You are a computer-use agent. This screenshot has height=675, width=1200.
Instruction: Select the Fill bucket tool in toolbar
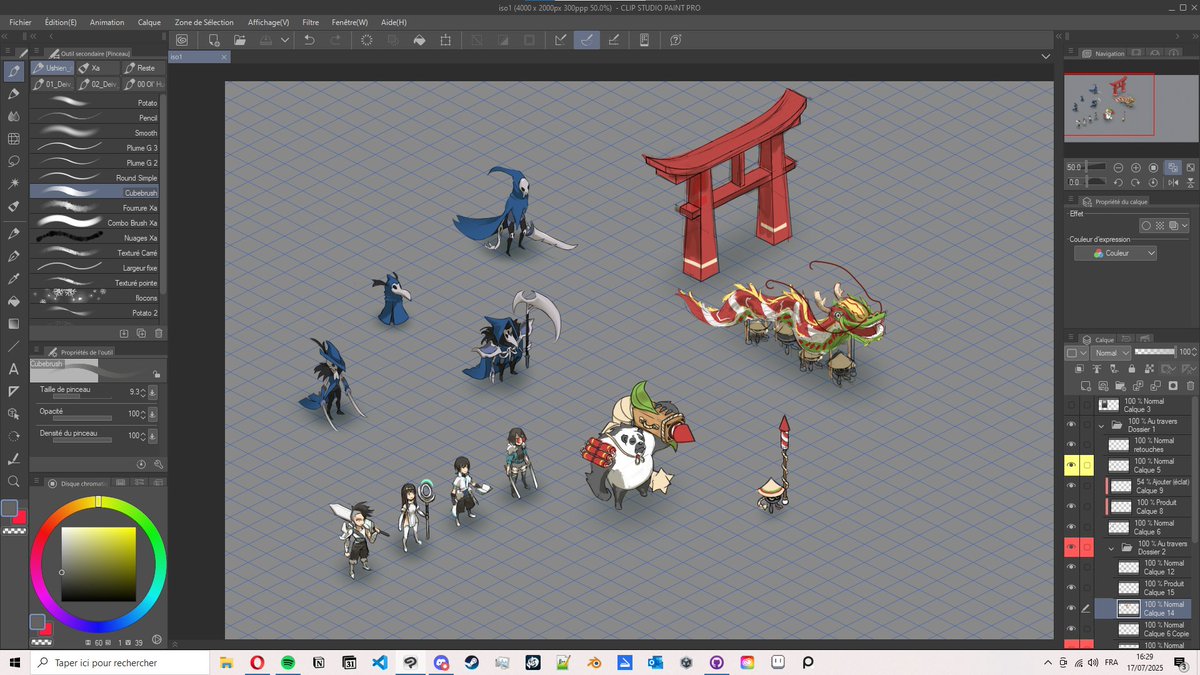pyautogui.click(x=14, y=301)
